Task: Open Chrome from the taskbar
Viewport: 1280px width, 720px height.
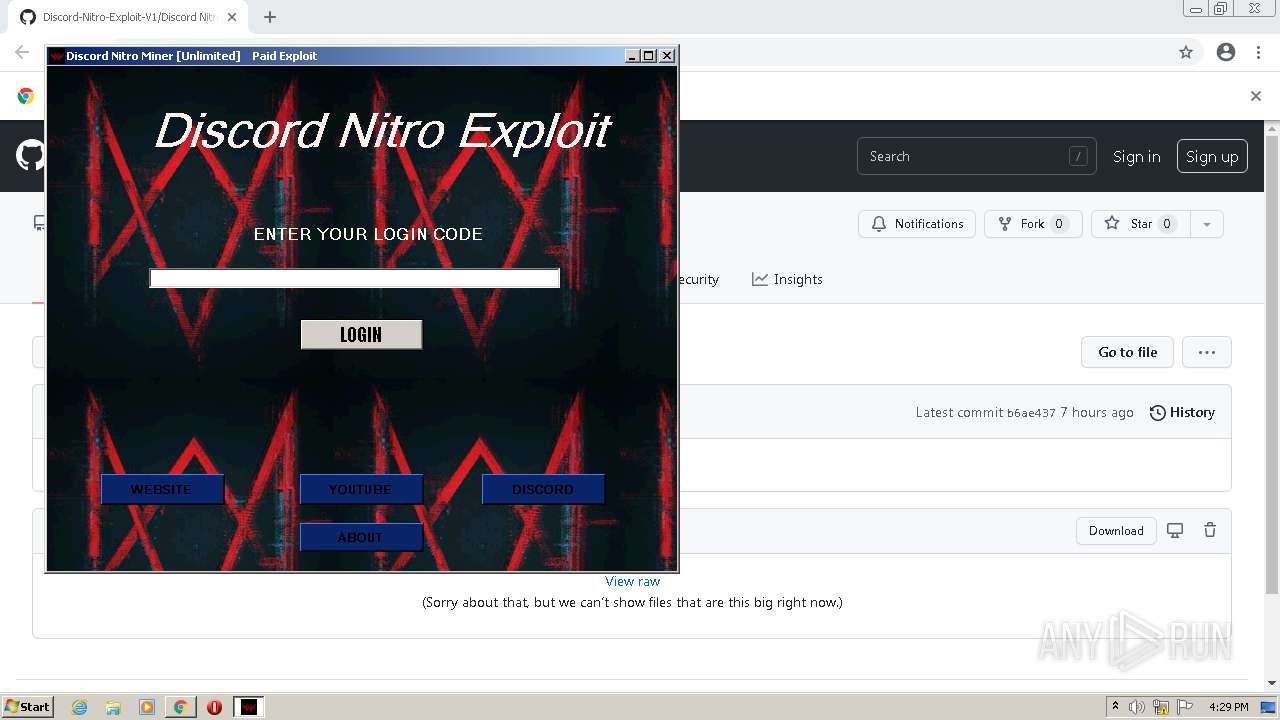Action: (181, 707)
